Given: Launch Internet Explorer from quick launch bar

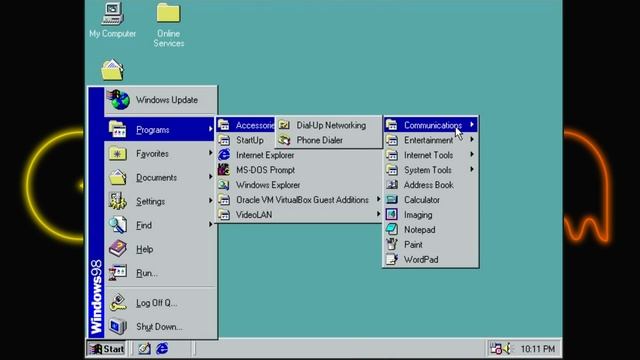Looking at the screenshot, I should click(162, 349).
